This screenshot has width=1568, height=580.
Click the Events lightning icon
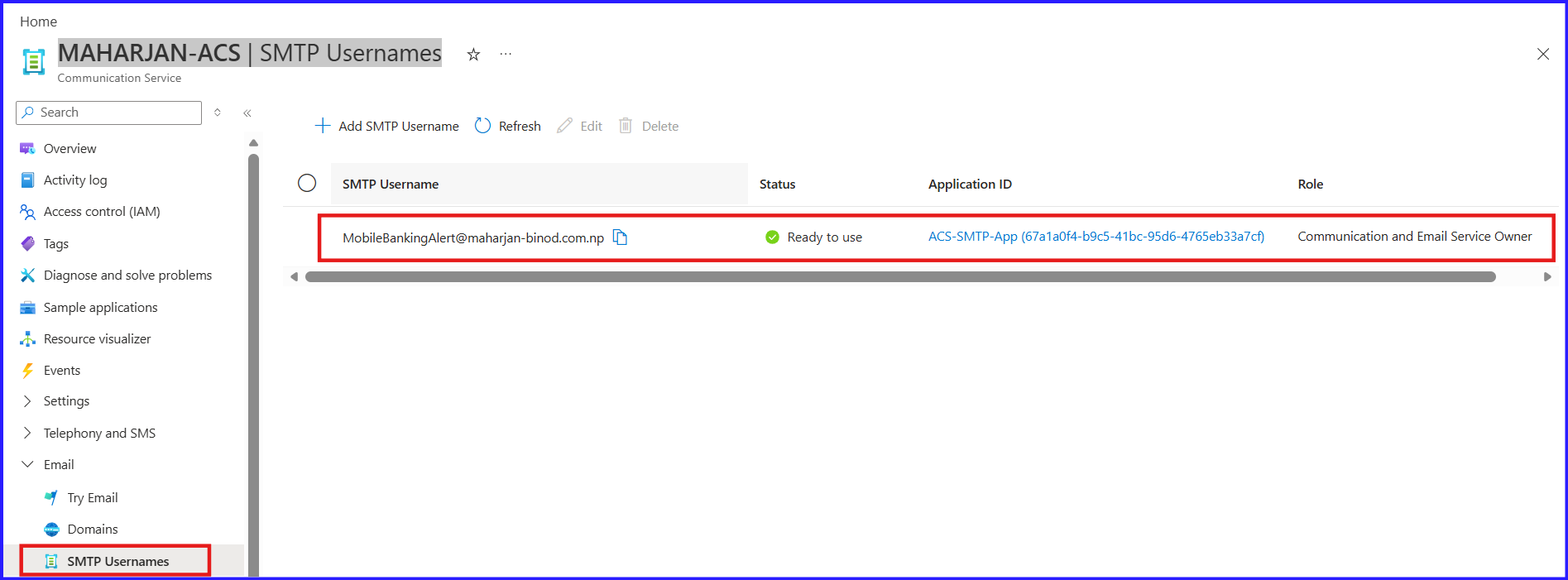point(27,371)
